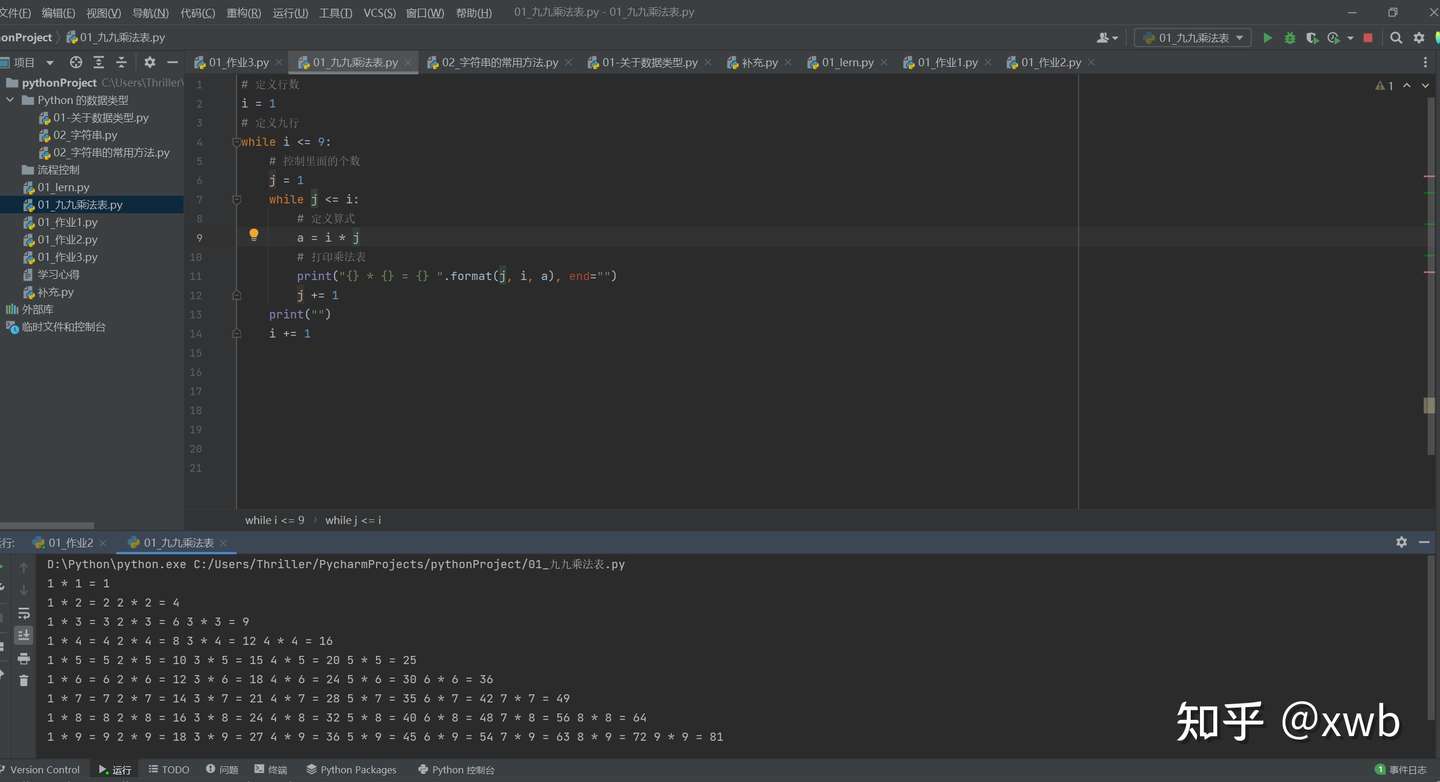Go to previous highlighted error arrow
This screenshot has width=1440, height=782.
[1407, 86]
